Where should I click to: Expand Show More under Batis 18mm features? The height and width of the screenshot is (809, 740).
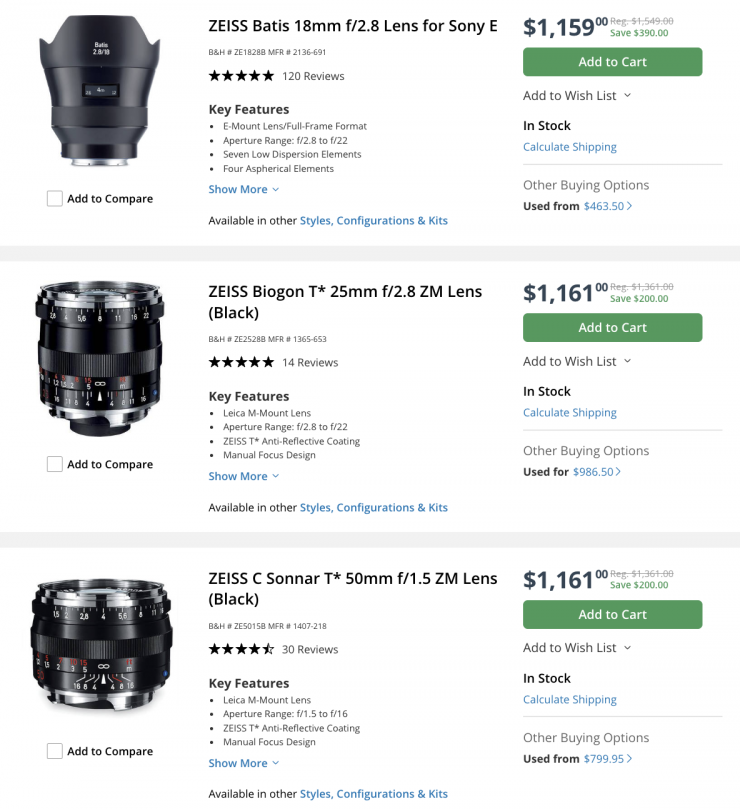(244, 189)
